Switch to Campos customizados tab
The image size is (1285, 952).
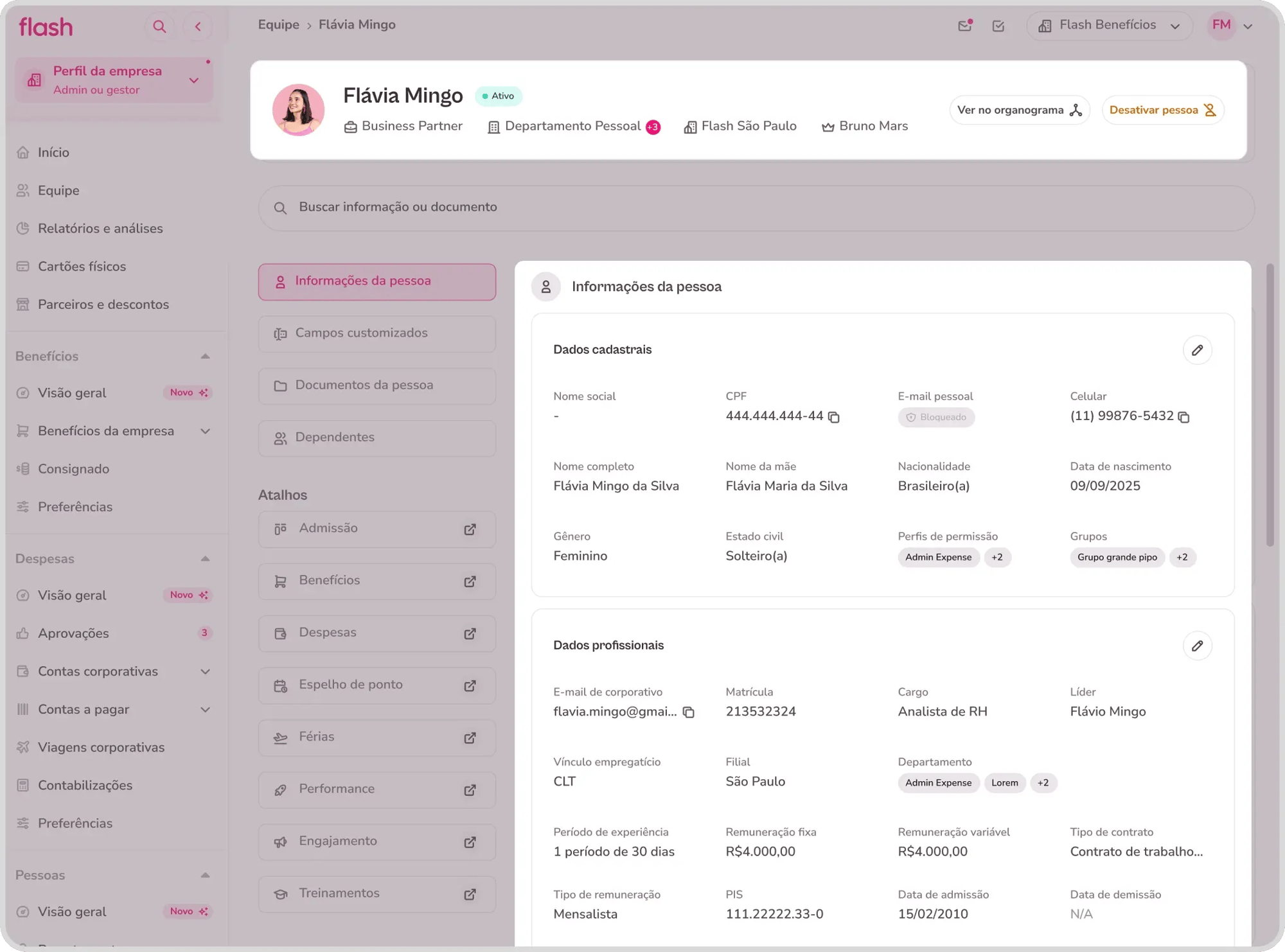coord(377,333)
